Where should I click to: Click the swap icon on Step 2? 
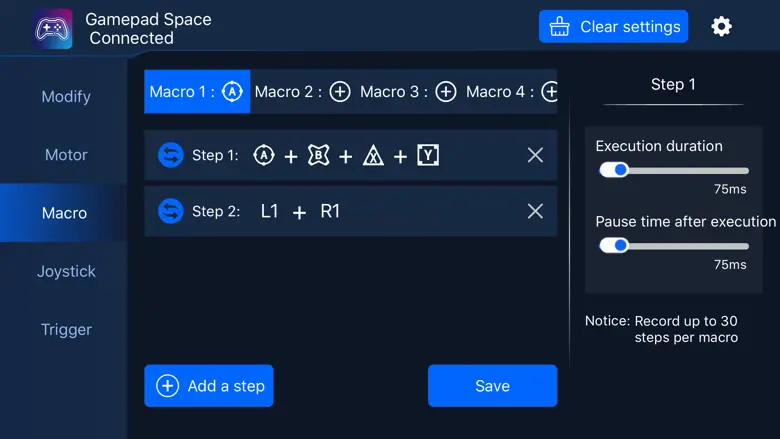(171, 211)
